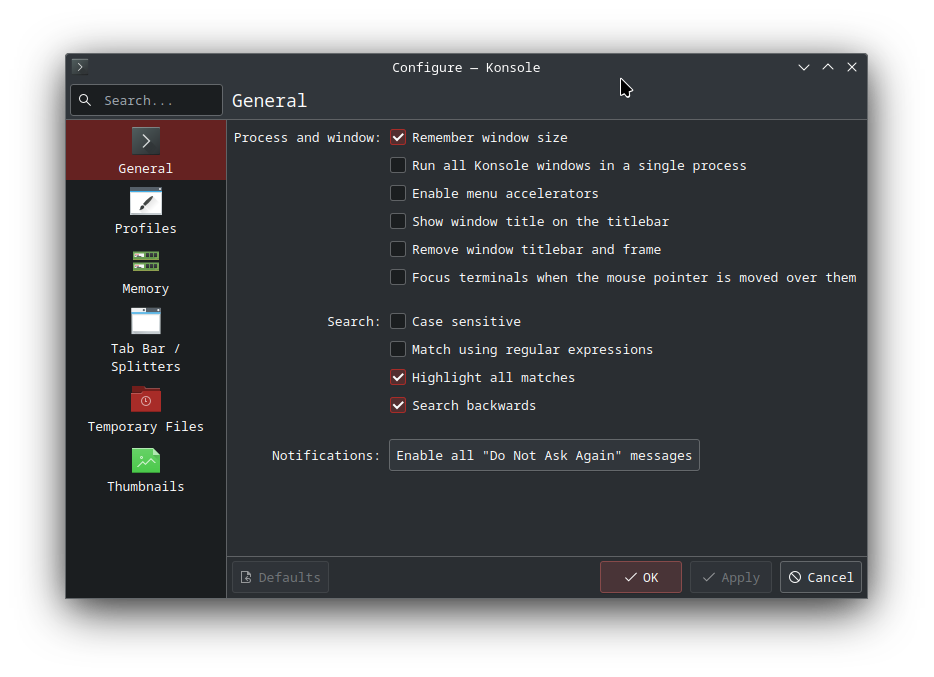Enable Remove window titlebar and frame
This screenshot has width=934, height=677.
click(398, 250)
